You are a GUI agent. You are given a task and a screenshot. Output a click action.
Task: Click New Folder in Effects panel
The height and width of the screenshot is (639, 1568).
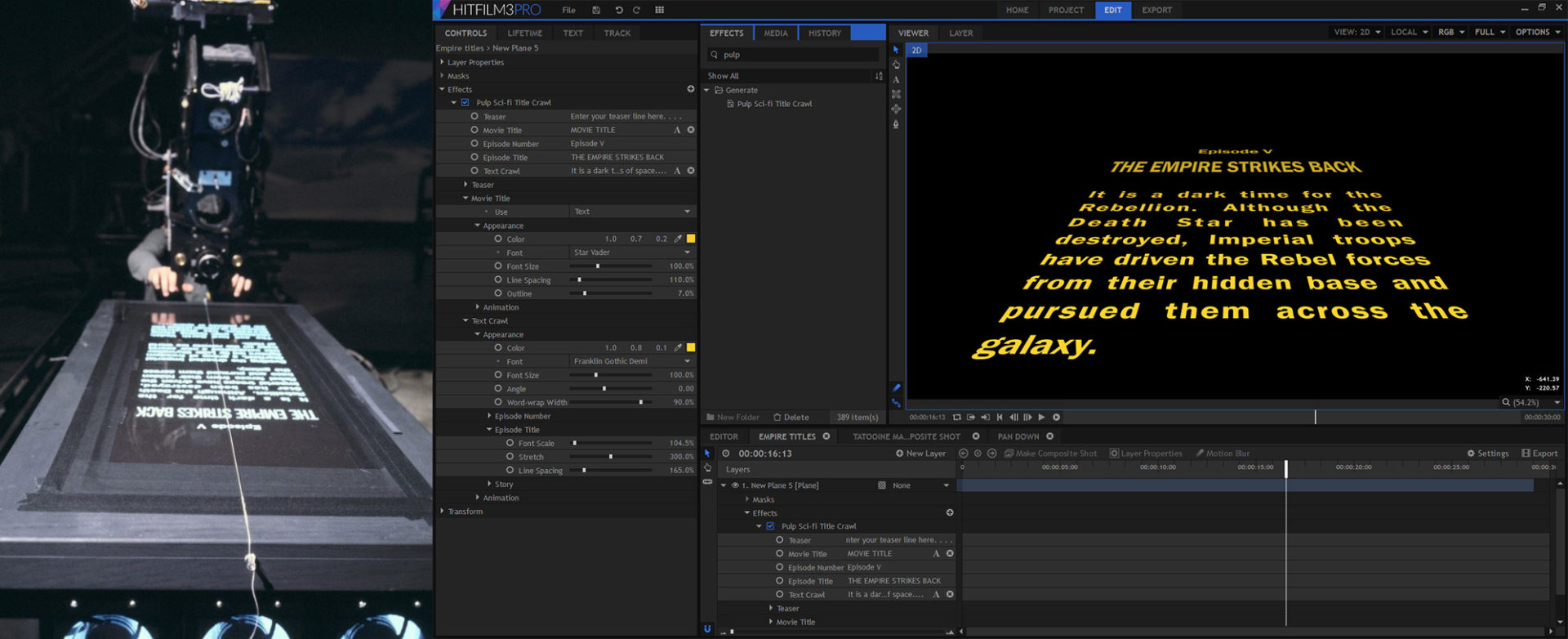[733, 417]
